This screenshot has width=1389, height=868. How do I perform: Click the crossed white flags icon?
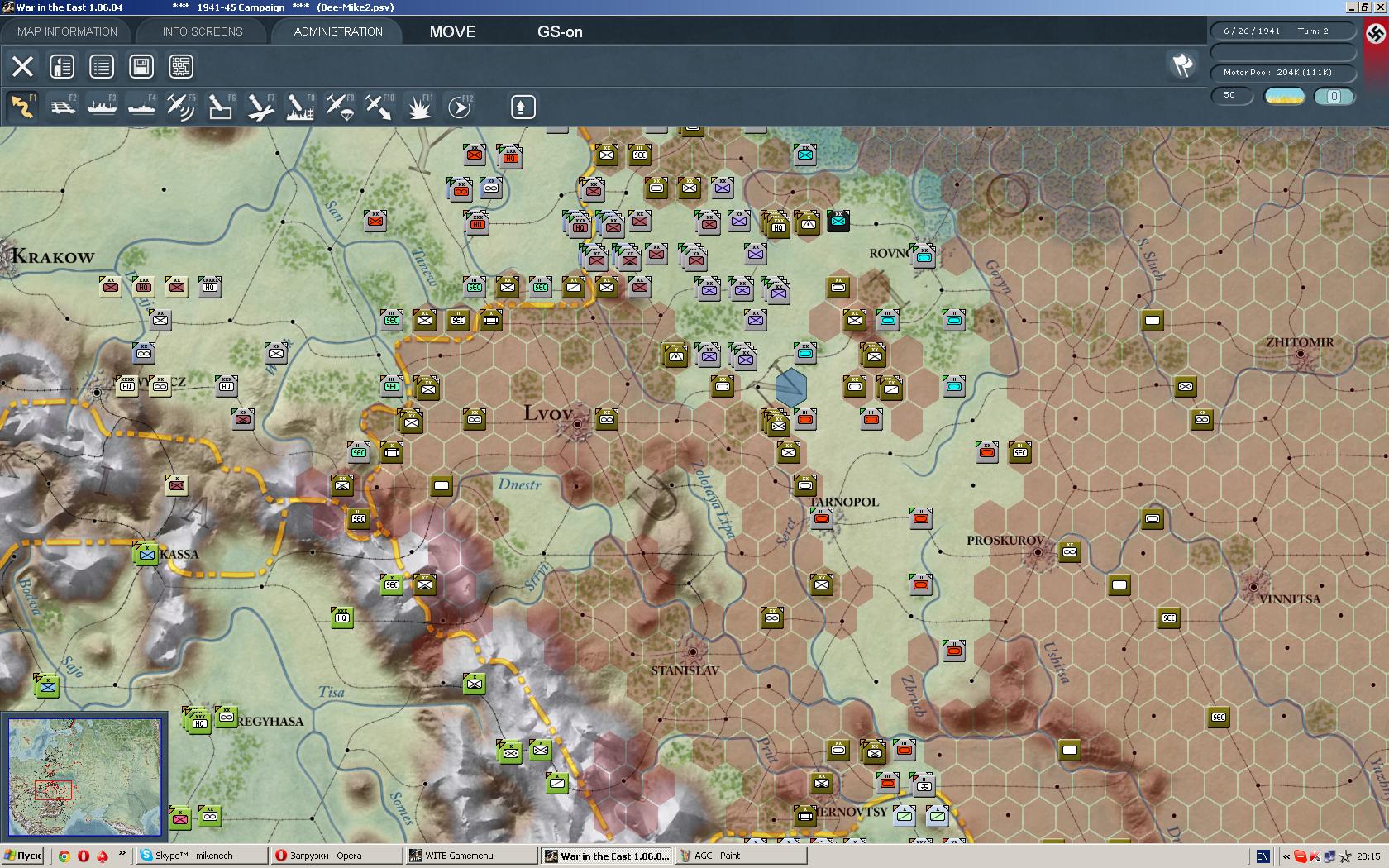(x=1182, y=64)
